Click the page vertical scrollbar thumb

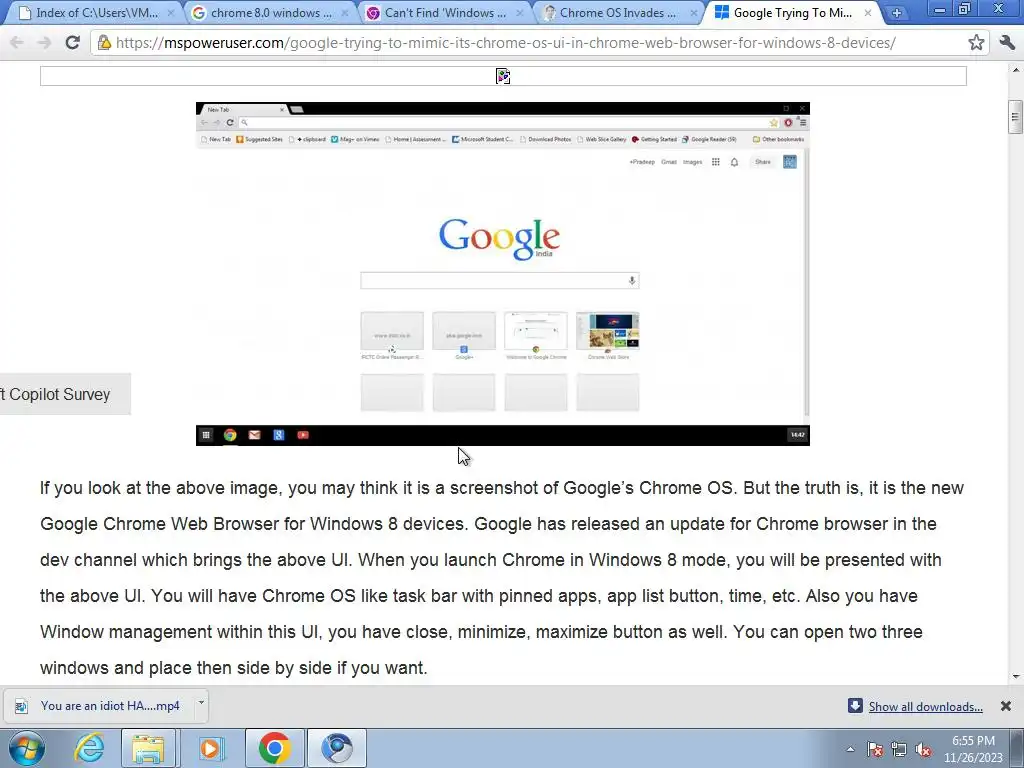pos(1015,118)
